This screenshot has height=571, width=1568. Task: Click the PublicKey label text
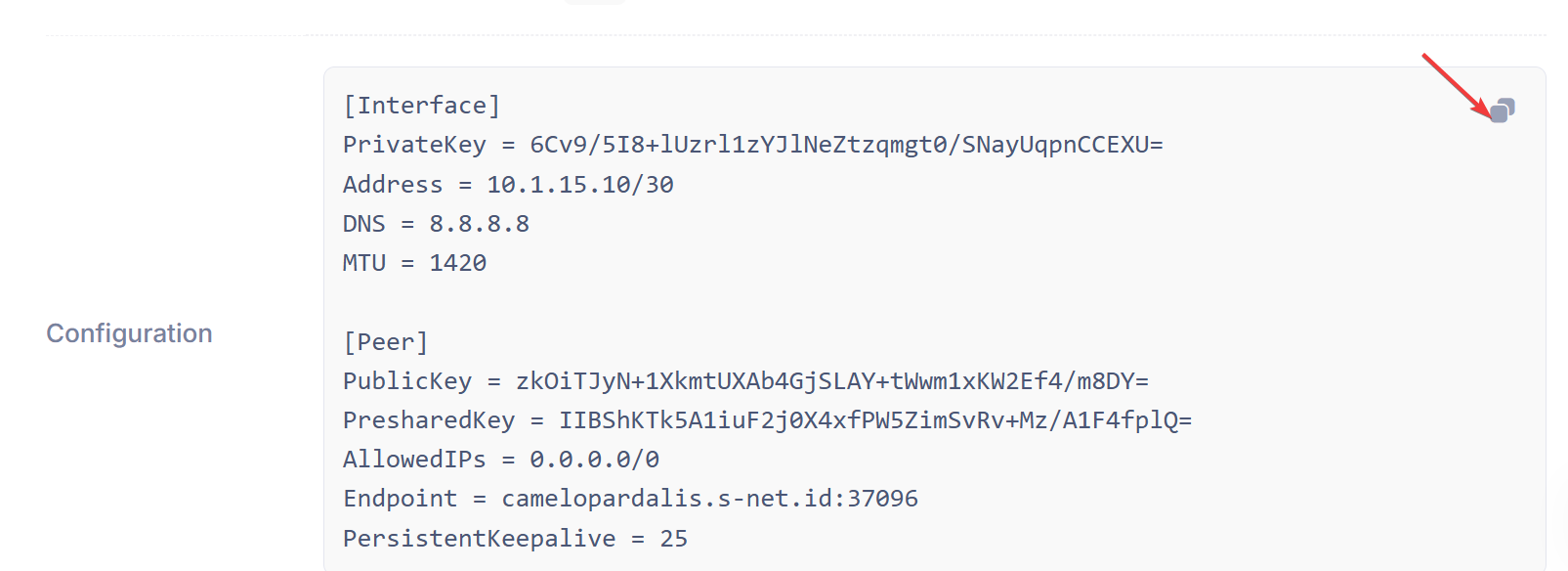pos(407,381)
